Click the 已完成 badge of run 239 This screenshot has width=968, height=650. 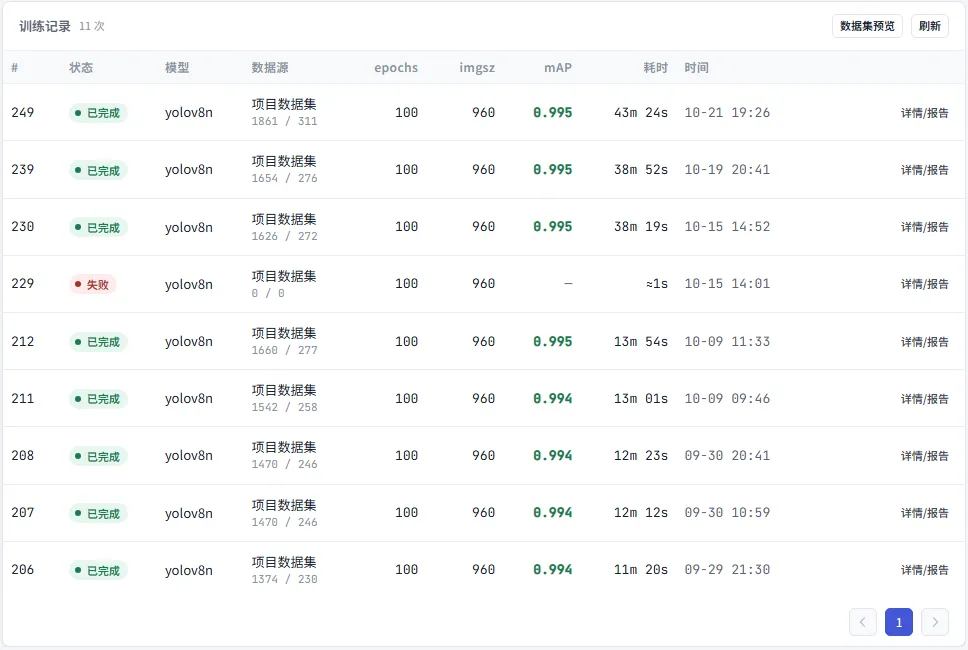(98, 170)
